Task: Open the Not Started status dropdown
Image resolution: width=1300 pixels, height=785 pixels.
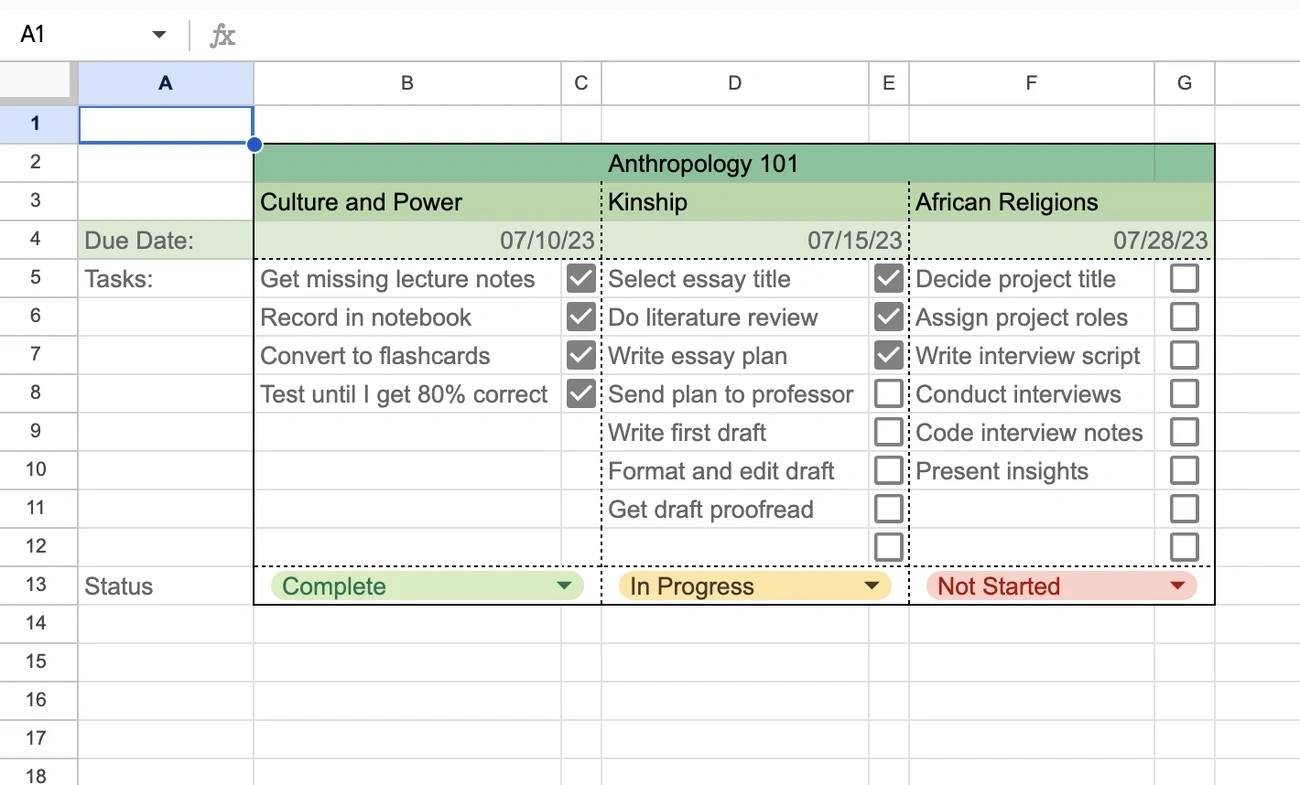Action: pos(1178,586)
